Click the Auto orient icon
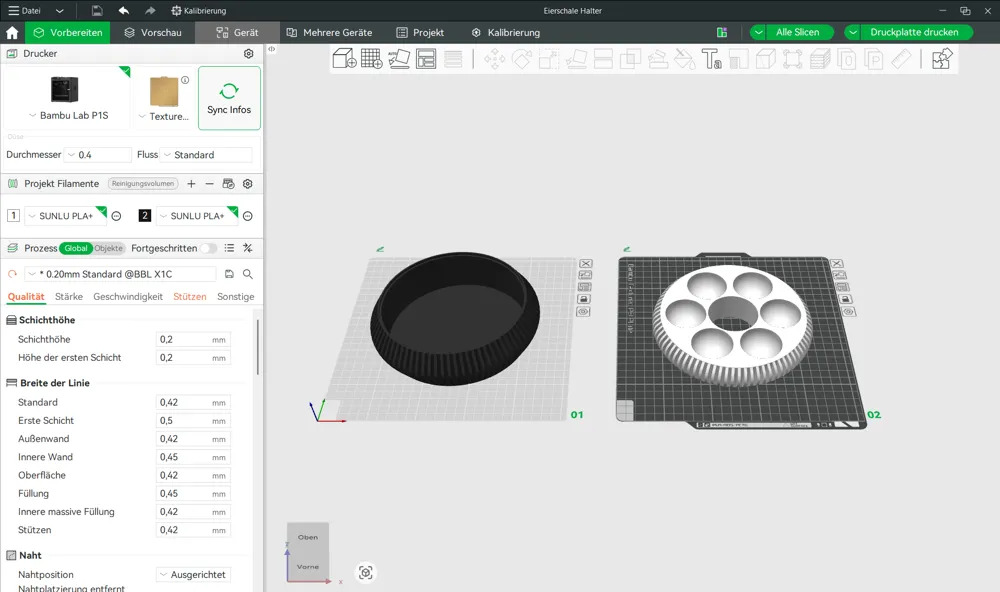The width and height of the screenshot is (1000, 592). [399, 59]
